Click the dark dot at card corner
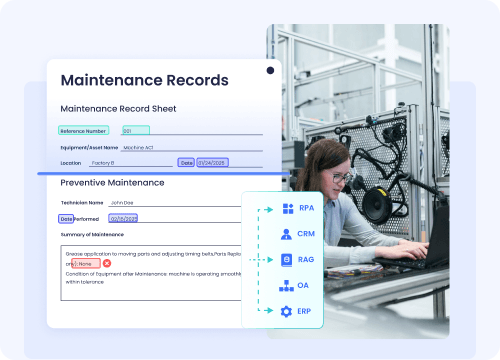The image size is (500, 360). point(270,70)
